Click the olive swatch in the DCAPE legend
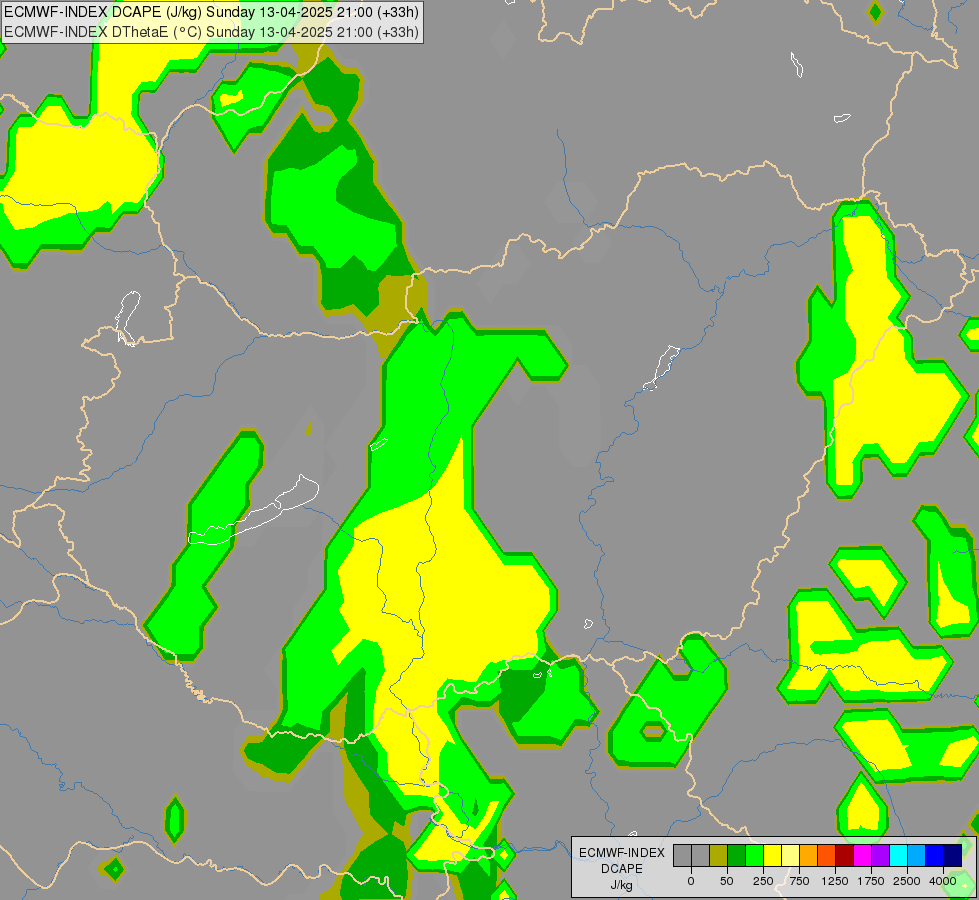This screenshot has height=900, width=979. click(x=719, y=855)
